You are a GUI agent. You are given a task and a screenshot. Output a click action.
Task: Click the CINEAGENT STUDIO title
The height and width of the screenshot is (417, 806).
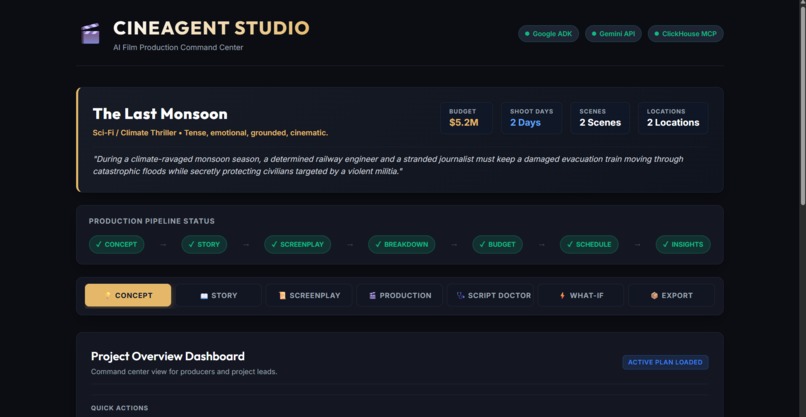(211, 28)
